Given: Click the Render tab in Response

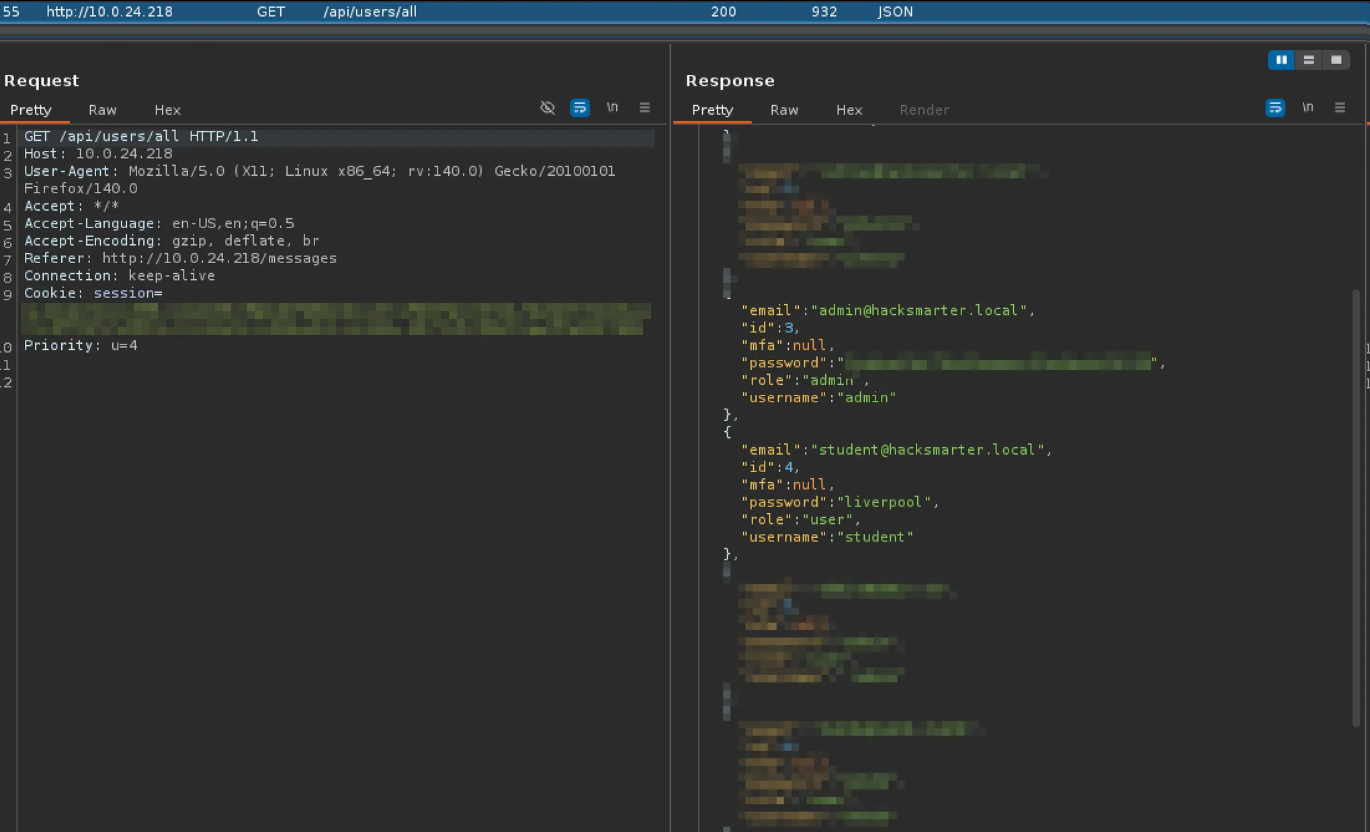Looking at the screenshot, I should click(924, 110).
